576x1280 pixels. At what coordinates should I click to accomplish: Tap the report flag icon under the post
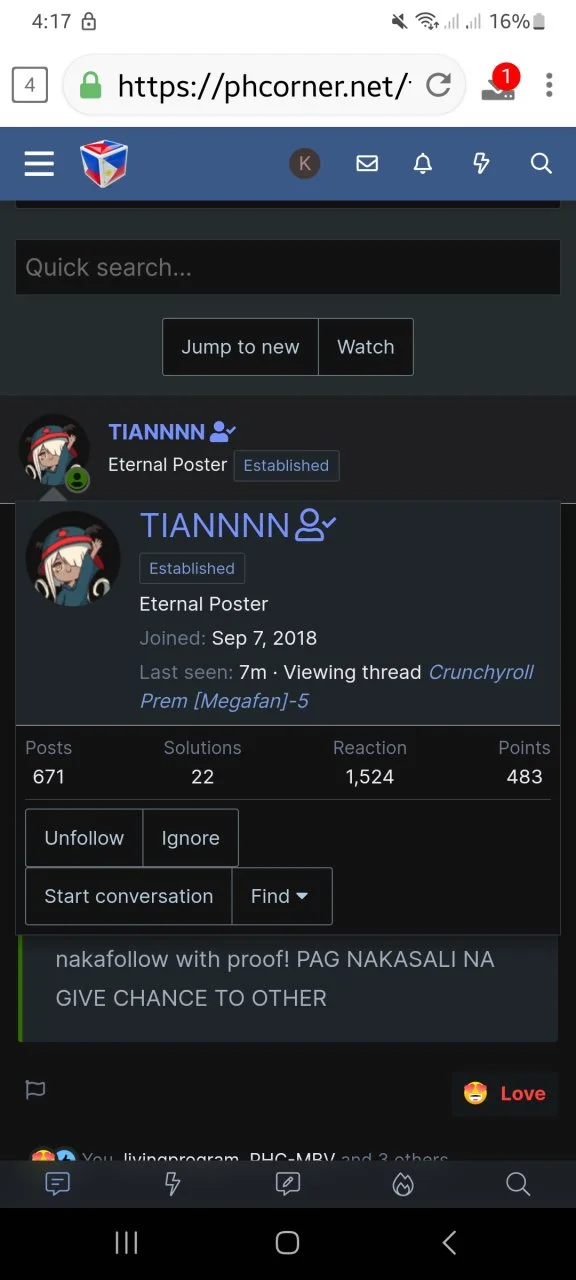click(x=35, y=1090)
